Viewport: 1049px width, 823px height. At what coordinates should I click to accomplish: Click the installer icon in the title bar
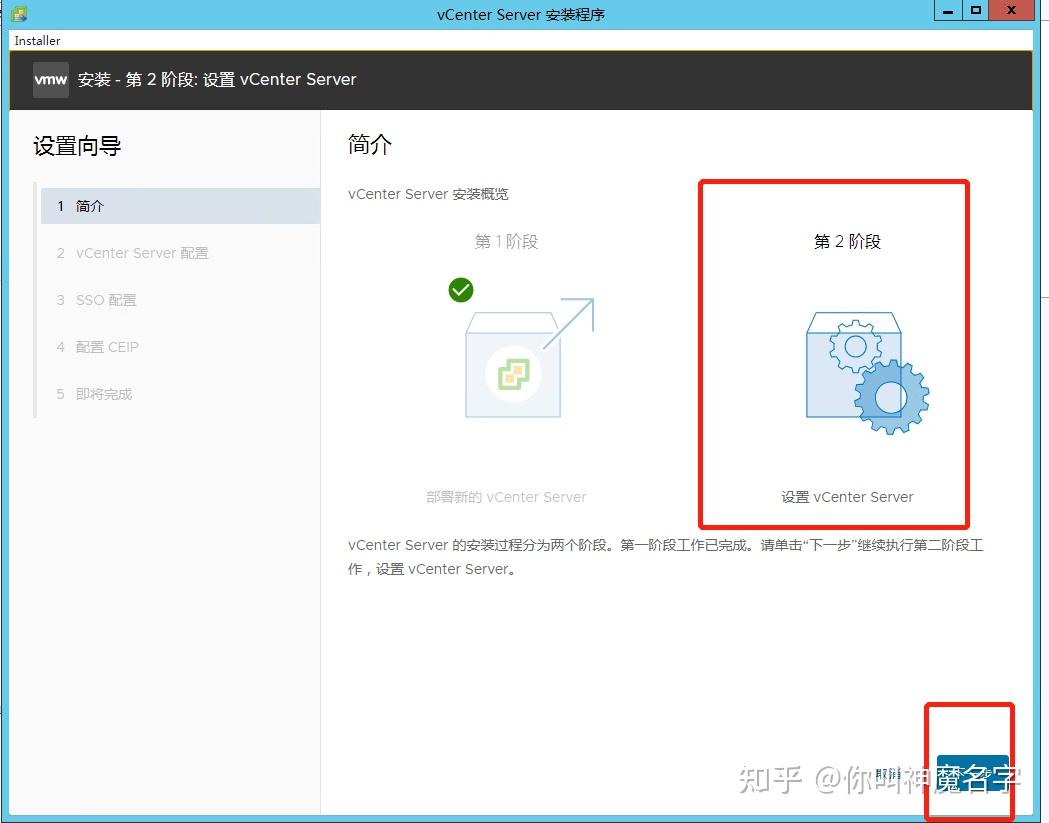(18, 13)
